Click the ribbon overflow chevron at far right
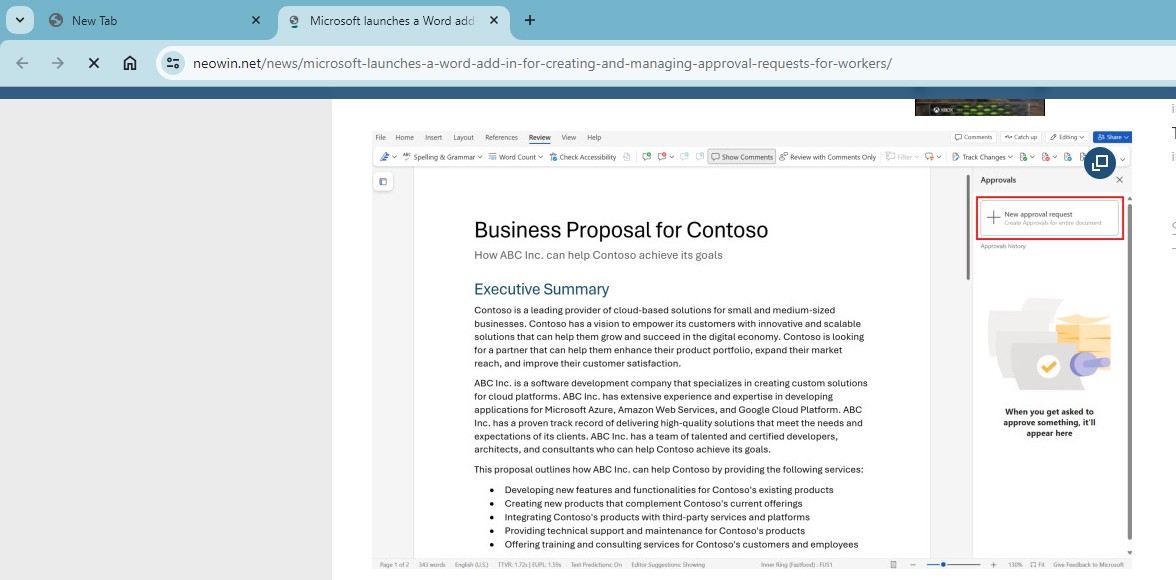This screenshot has height=580, width=1176. (x=1123, y=159)
